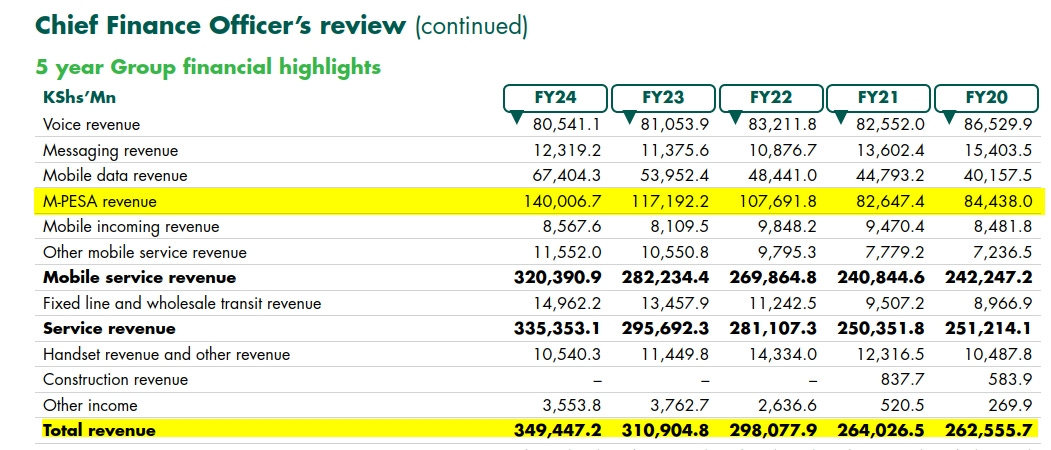Click the FY21 column header
The height and width of the screenshot is (450, 1051).
[879, 98]
